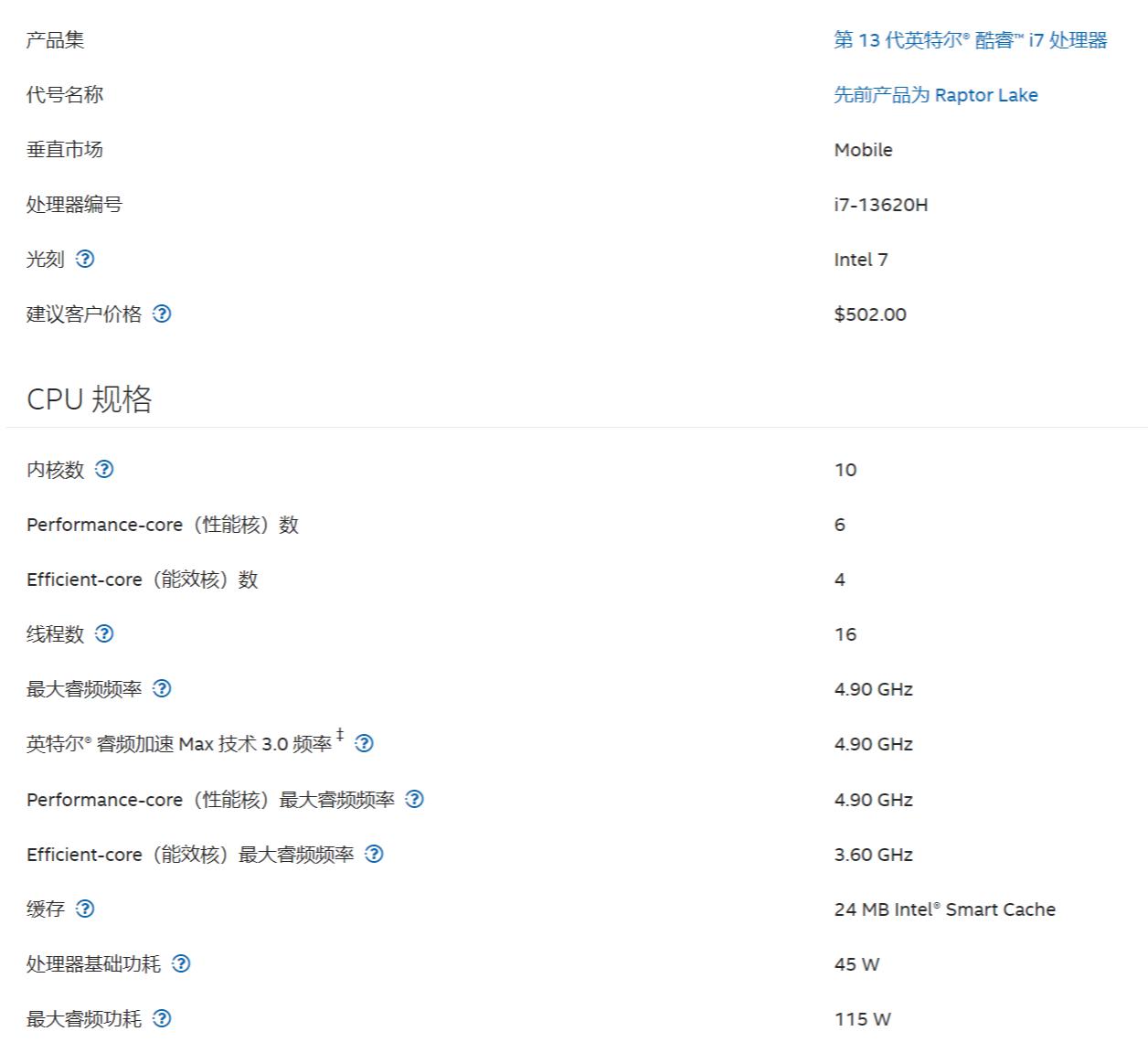Open 先前产品为 Raptor Lake link
Screen dimensions: 1148x1042
[935, 95]
